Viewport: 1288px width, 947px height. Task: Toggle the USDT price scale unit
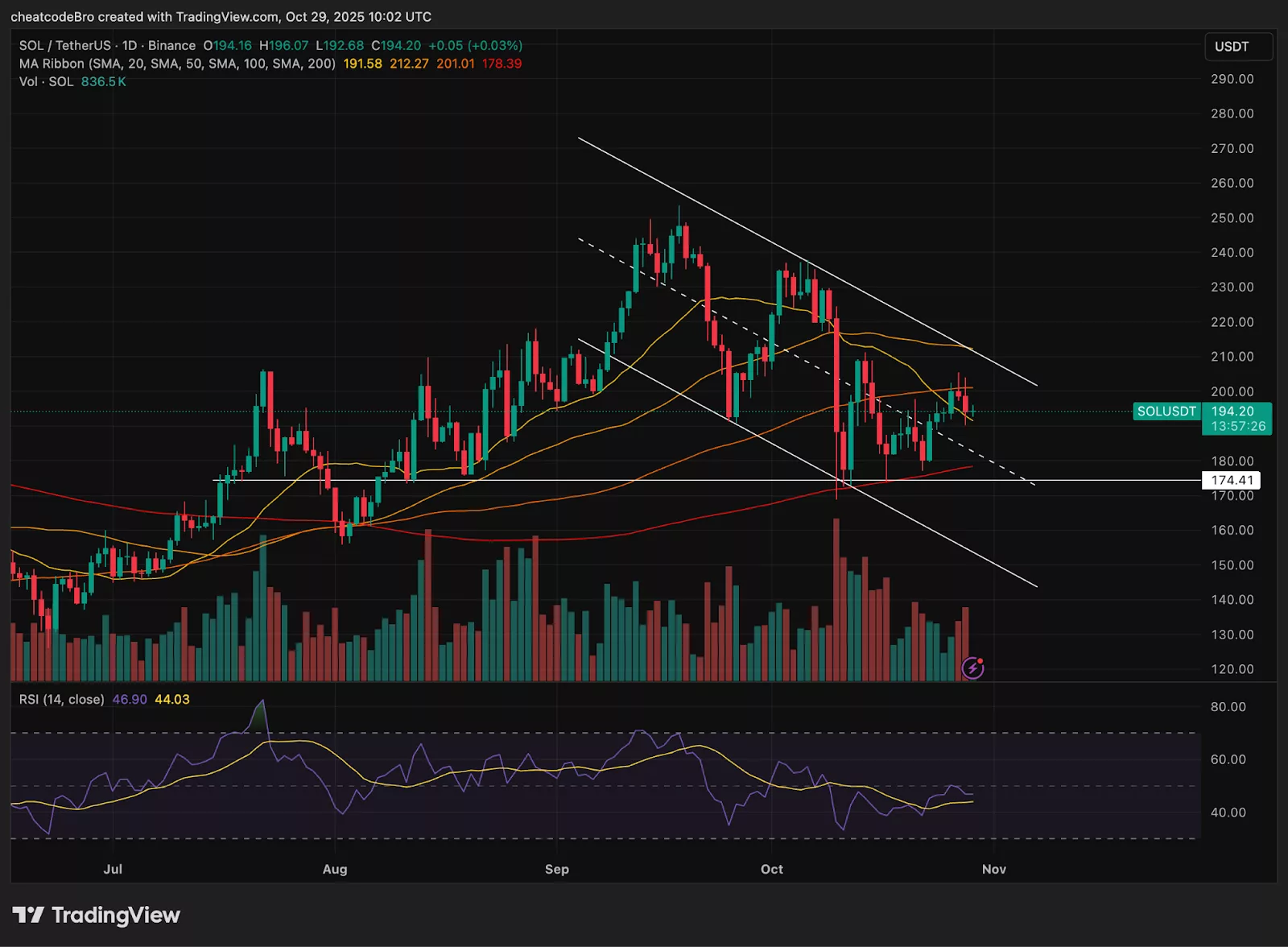pos(1238,48)
